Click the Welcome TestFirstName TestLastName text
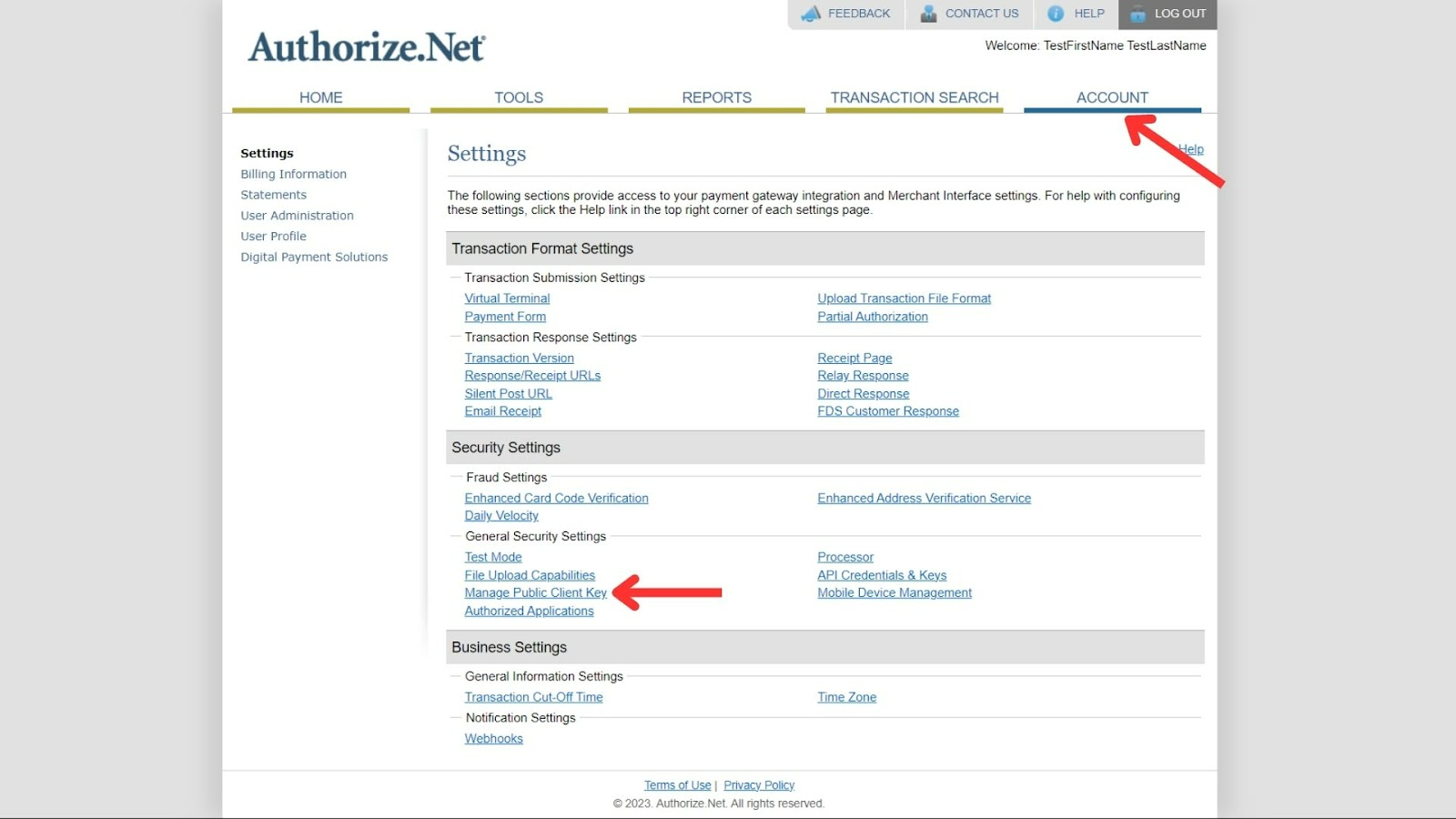Image resolution: width=1456 pixels, height=819 pixels. [1096, 45]
